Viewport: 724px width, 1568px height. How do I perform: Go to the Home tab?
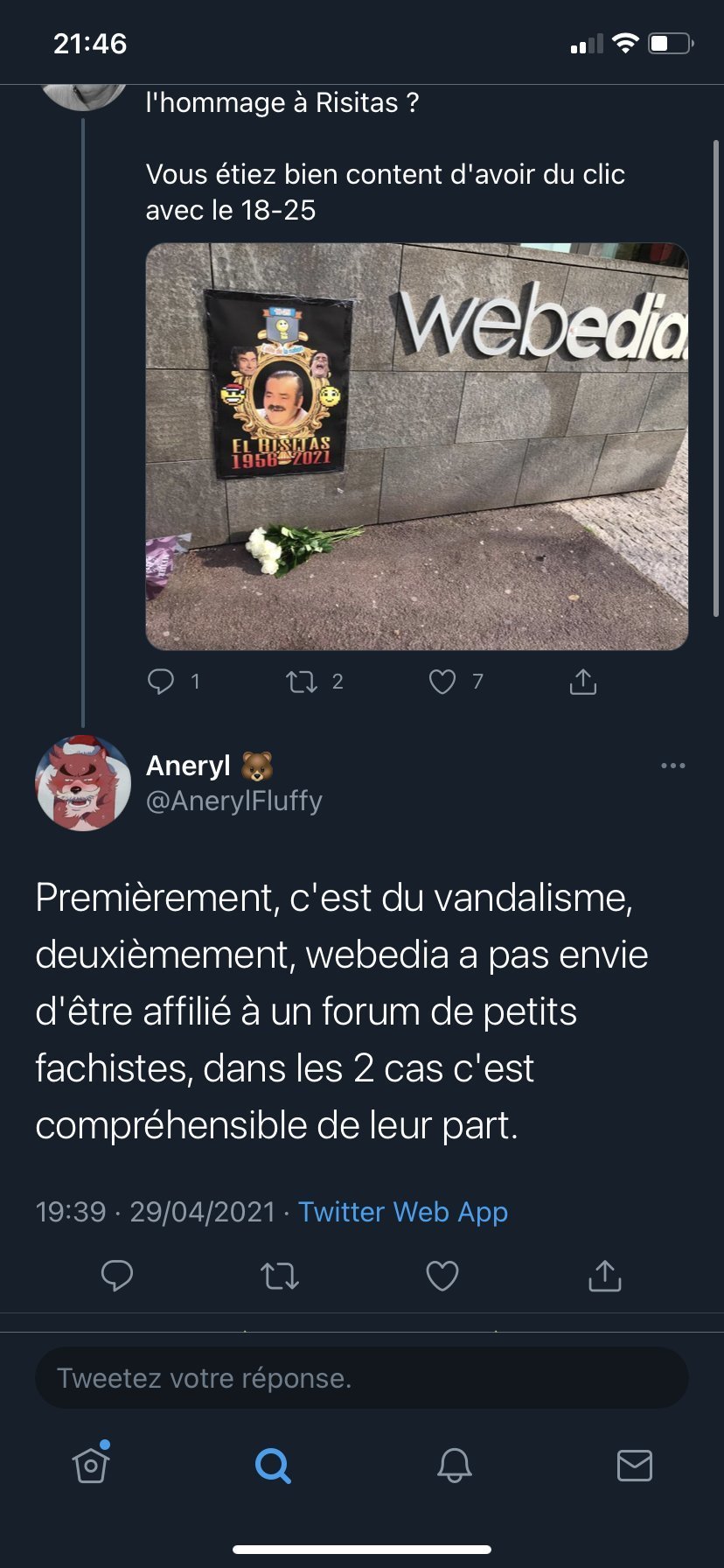tap(91, 1464)
